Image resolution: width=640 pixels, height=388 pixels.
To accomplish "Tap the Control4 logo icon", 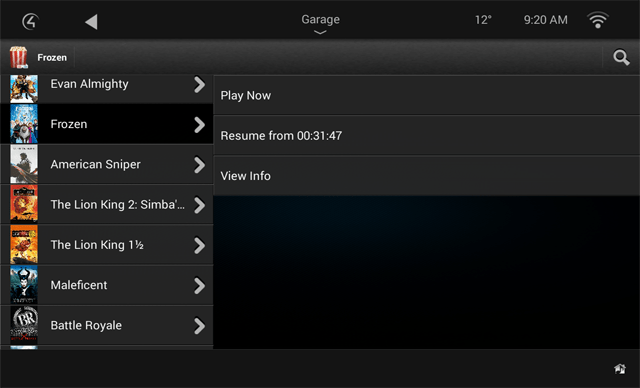I will [x=30, y=22].
